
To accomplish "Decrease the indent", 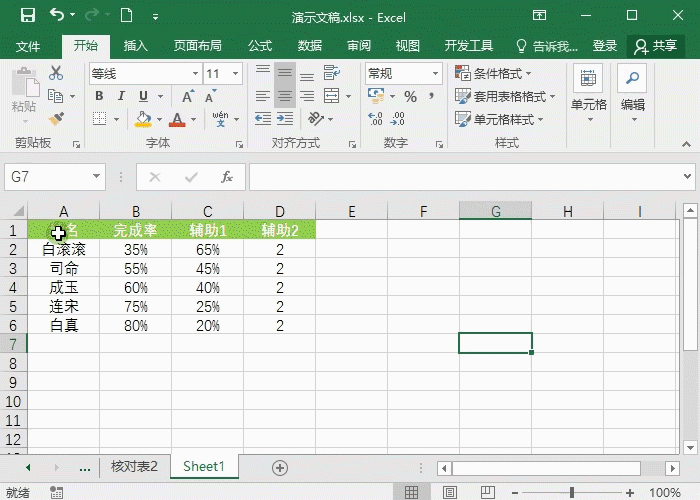I will (263, 119).
